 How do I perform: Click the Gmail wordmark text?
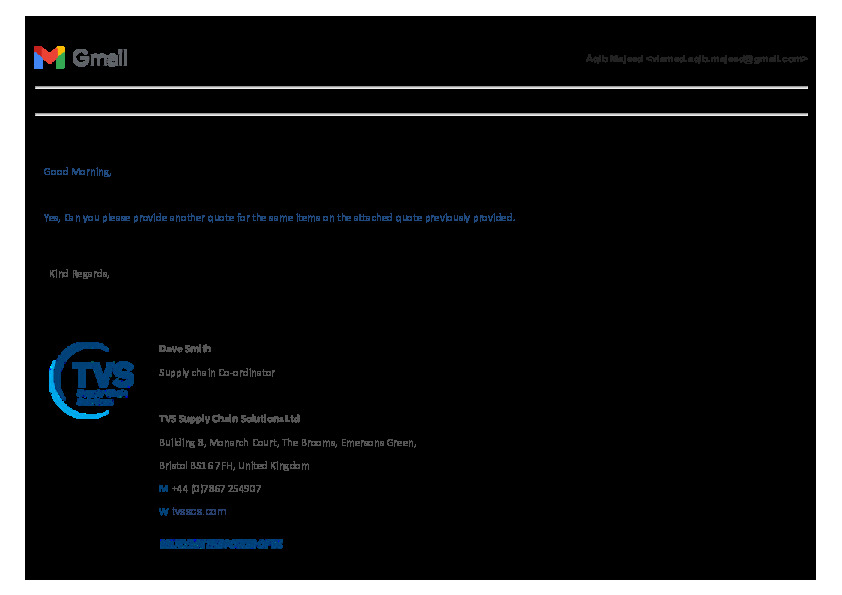[100, 59]
